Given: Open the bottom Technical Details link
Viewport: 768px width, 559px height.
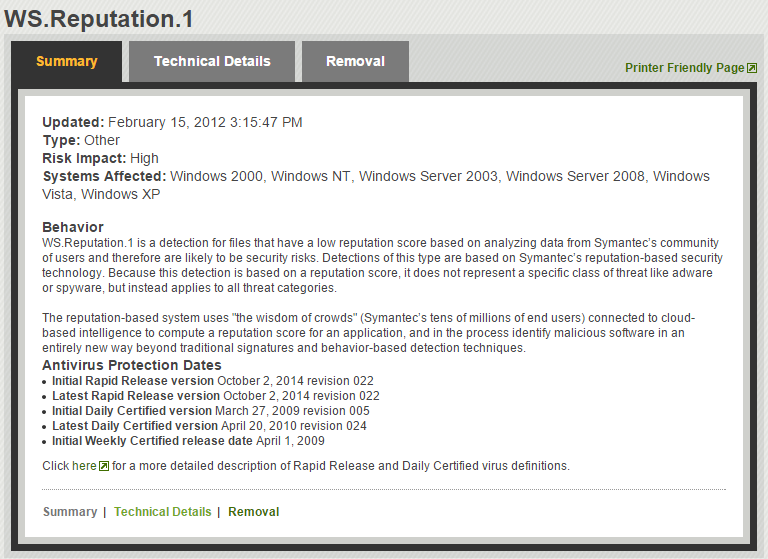Looking at the screenshot, I should coord(163,511).
